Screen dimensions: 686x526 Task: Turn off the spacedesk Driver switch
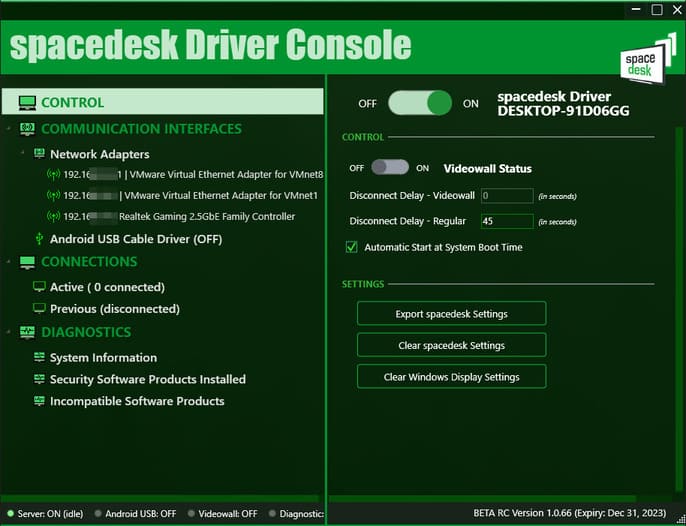coord(420,103)
